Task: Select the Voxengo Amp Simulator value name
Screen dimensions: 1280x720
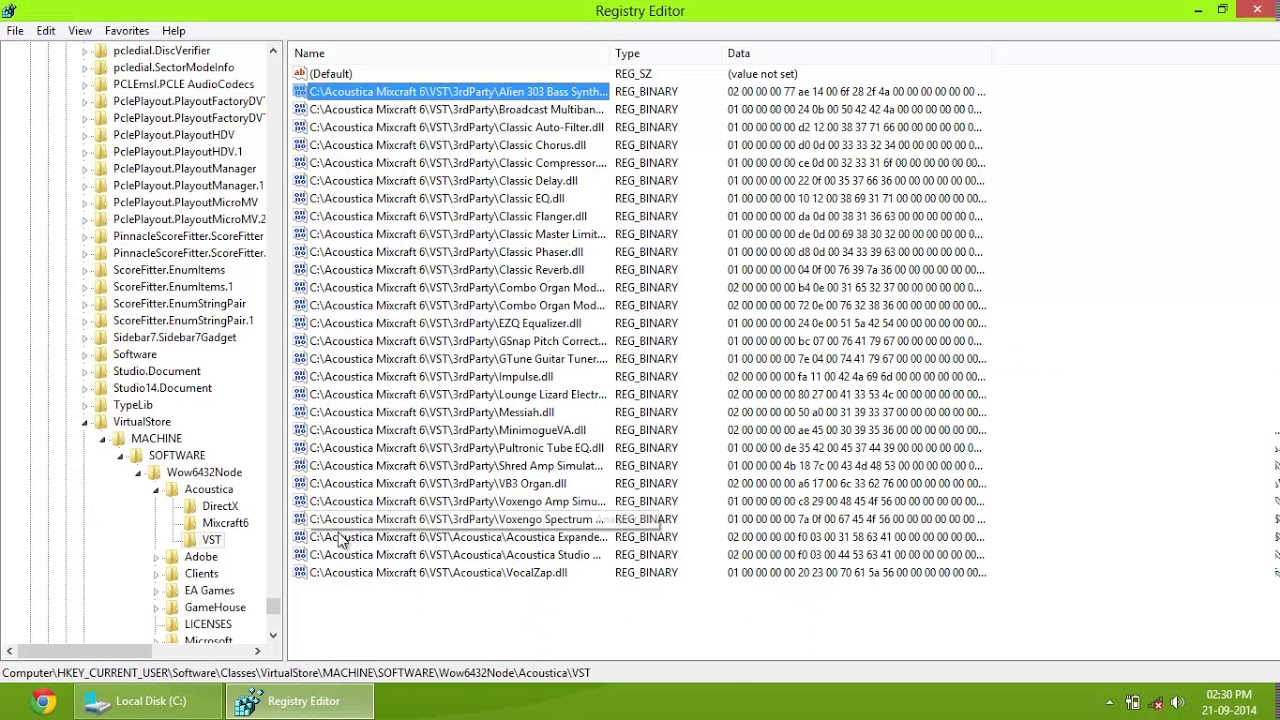Action: 458,501
